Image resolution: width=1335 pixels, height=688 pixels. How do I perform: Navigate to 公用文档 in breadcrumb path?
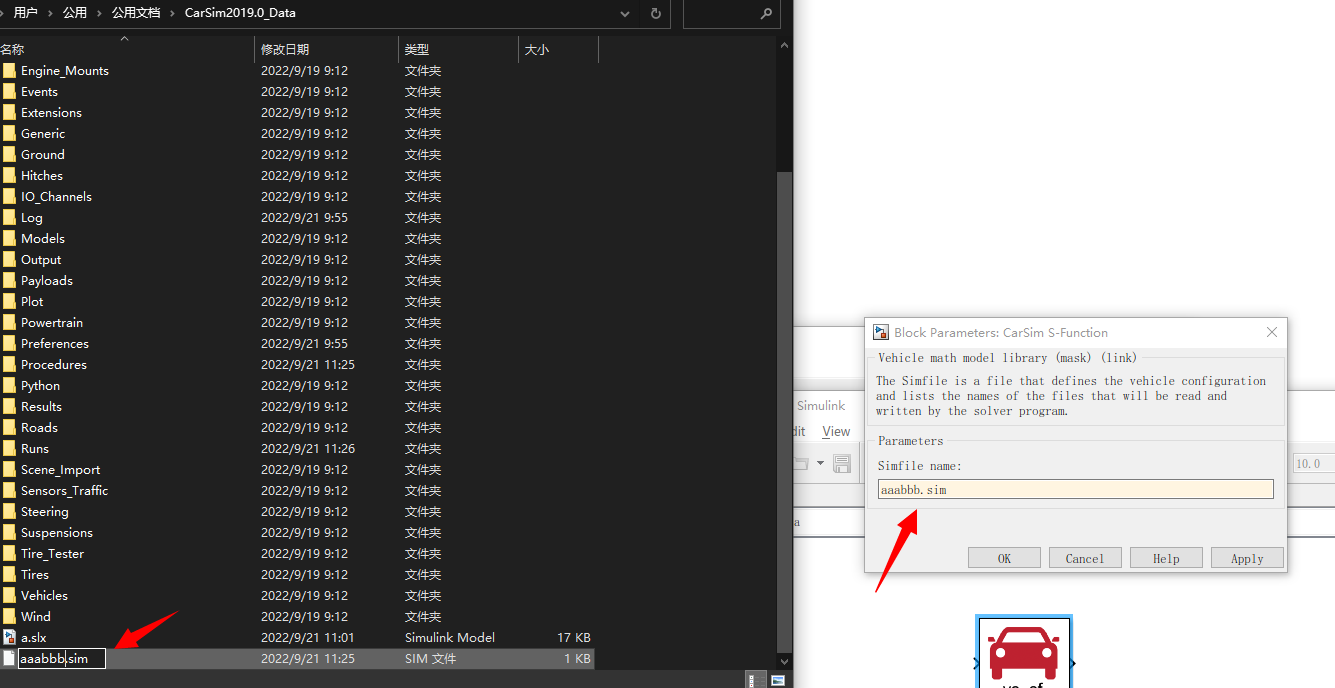coord(136,13)
